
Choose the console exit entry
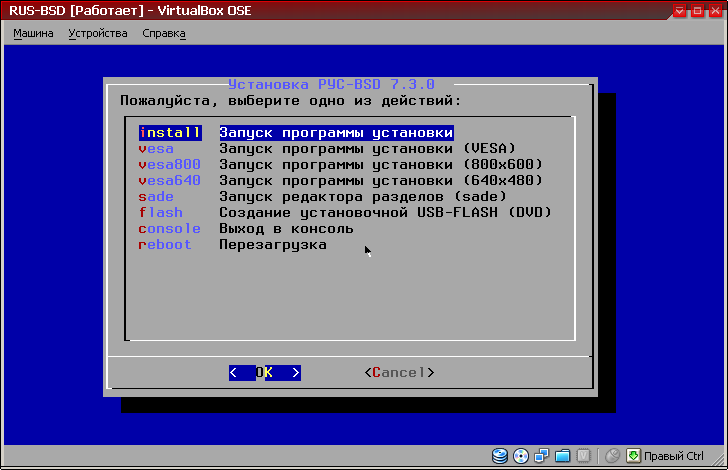coord(169,228)
